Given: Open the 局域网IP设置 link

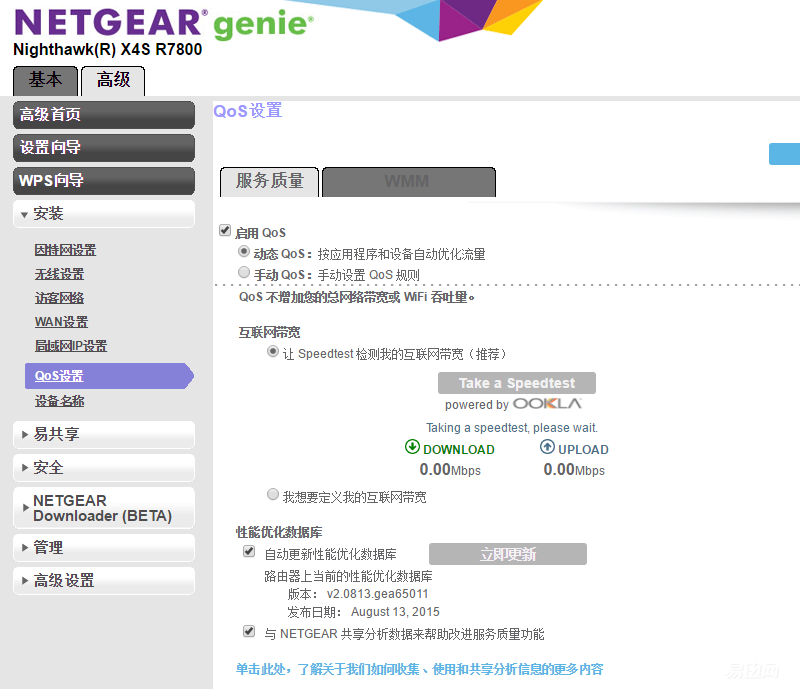Looking at the screenshot, I should 71,346.
